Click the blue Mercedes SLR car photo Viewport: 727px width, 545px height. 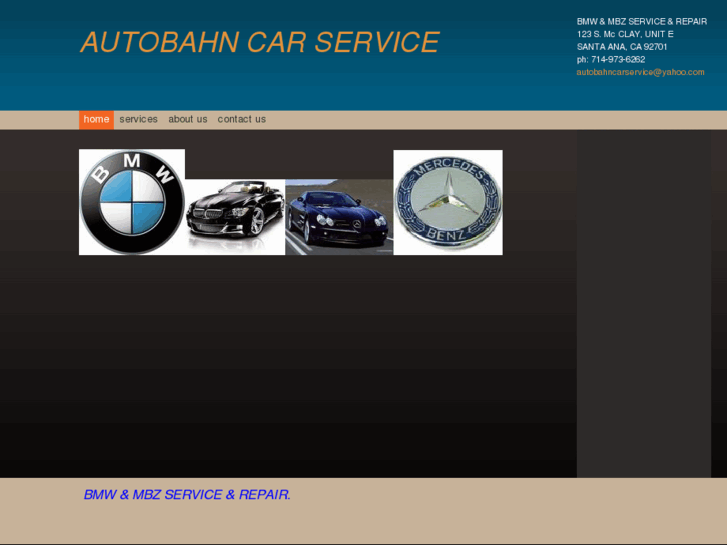point(339,217)
